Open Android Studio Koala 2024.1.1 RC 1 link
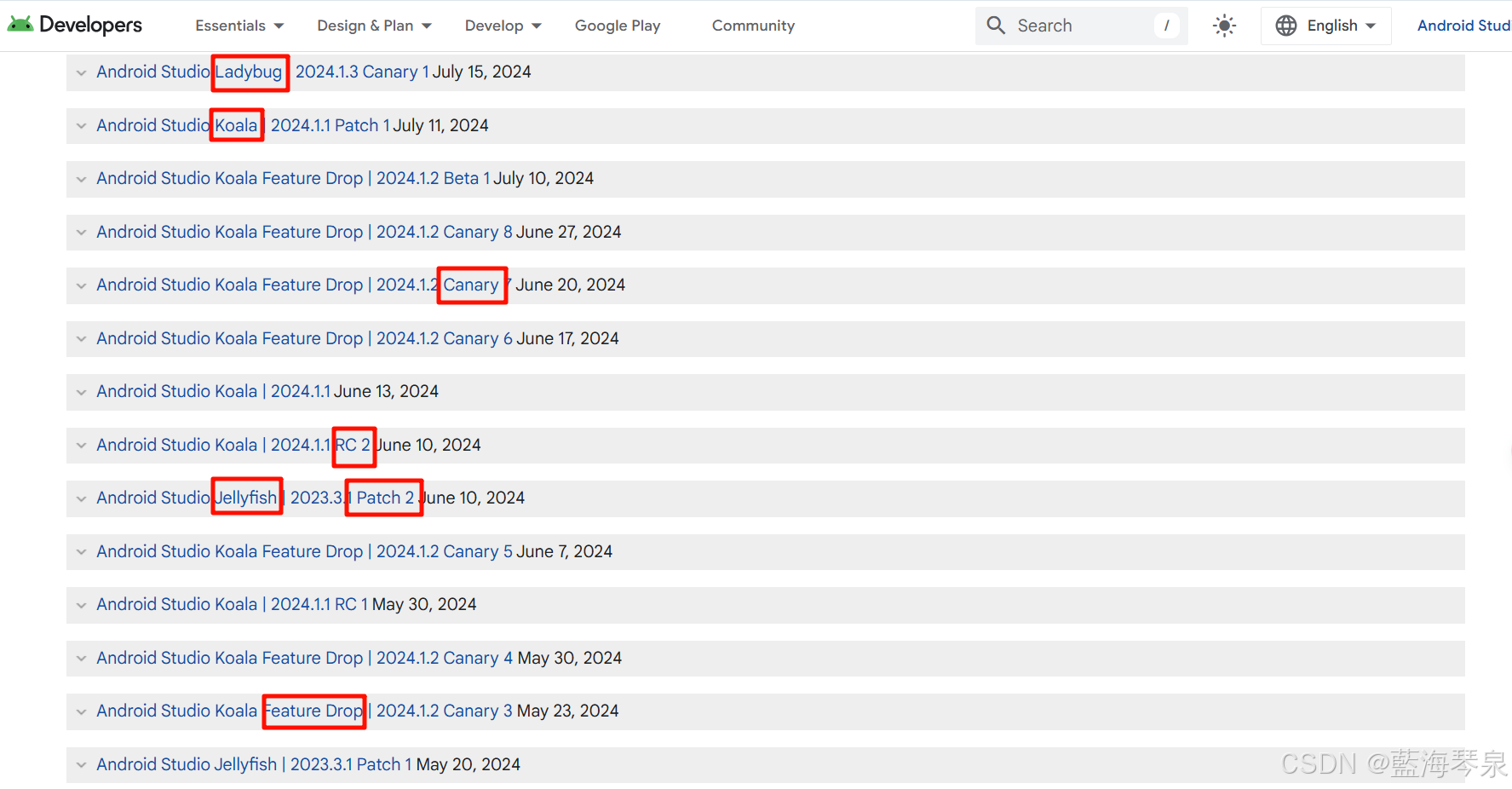The width and height of the screenshot is (1512, 789). [x=232, y=604]
